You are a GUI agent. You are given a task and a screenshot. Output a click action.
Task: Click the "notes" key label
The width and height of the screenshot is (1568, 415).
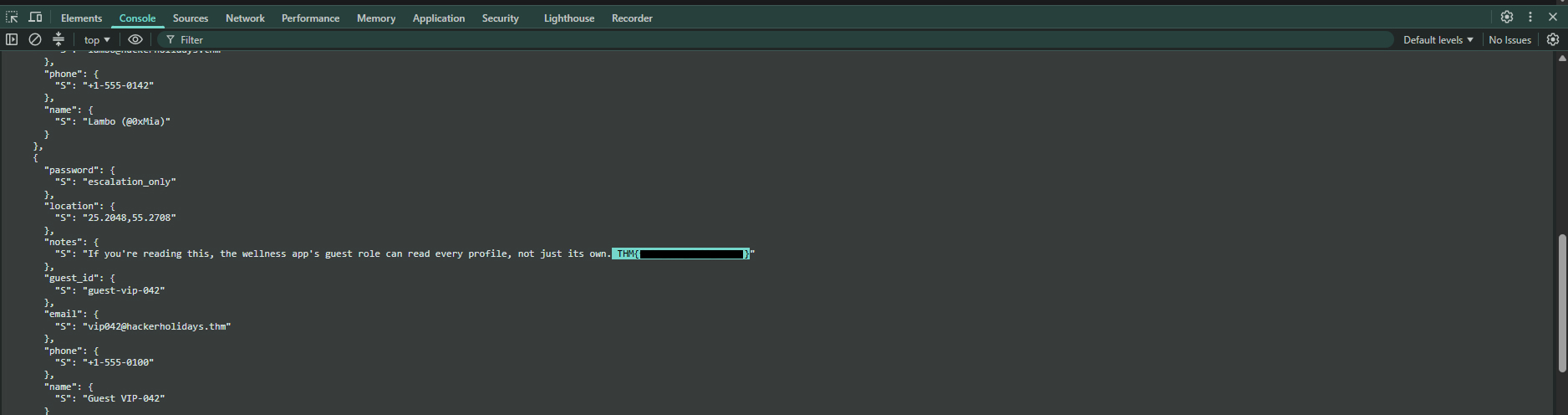pyautogui.click(x=64, y=242)
